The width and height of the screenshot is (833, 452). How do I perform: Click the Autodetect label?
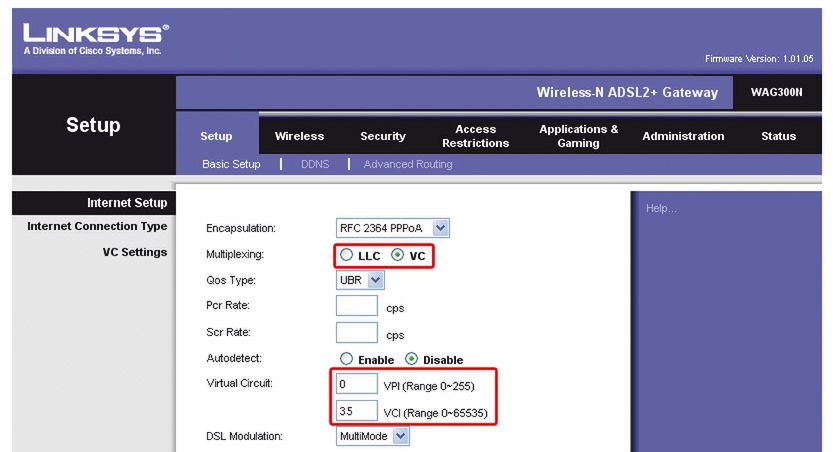tap(234, 358)
